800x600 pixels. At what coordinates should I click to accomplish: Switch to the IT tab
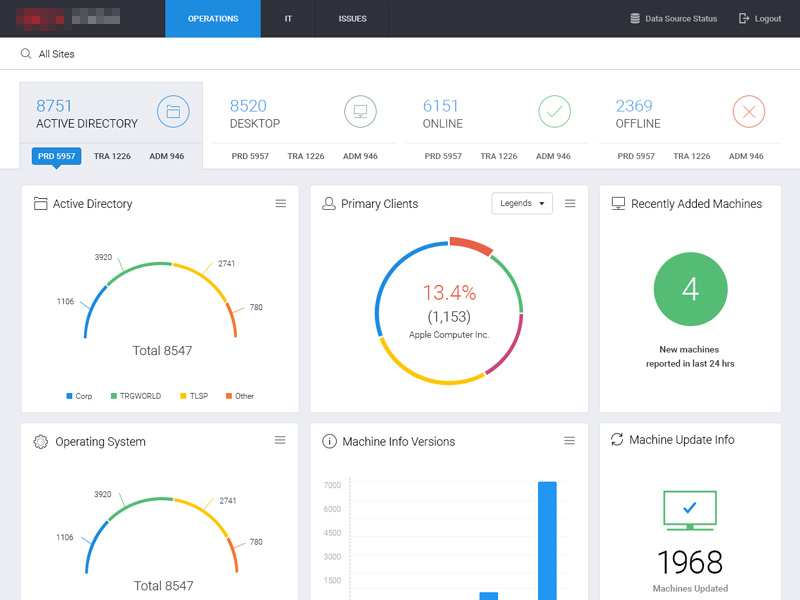point(288,18)
